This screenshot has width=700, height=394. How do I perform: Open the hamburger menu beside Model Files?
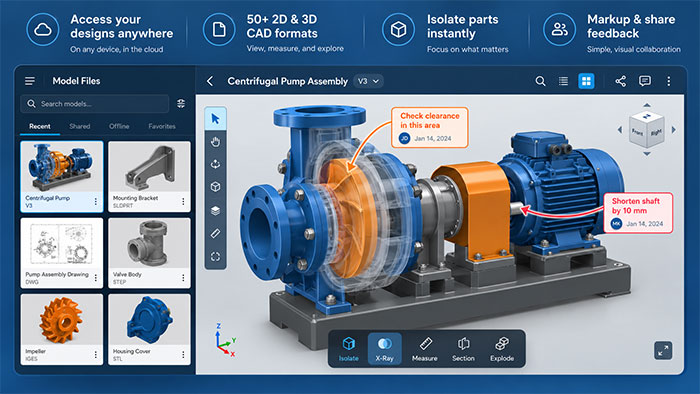point(30,81)
